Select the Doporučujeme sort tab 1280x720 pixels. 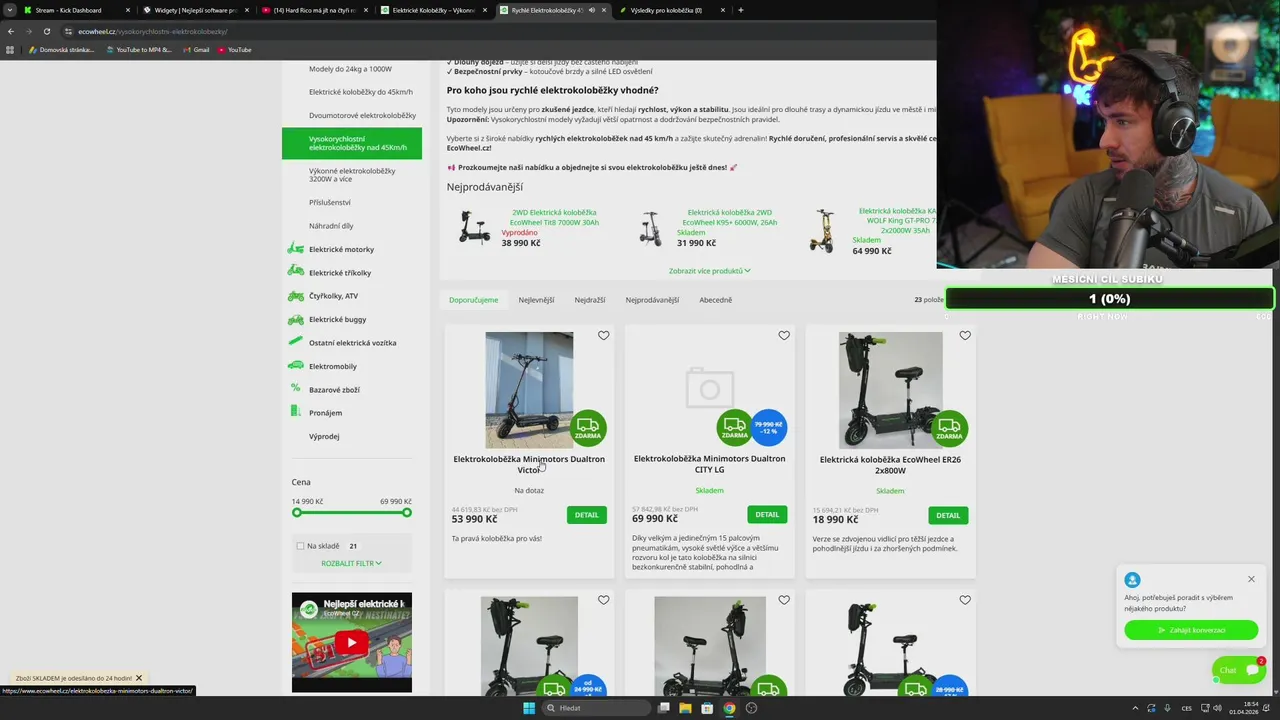click(x=473, y=300)
